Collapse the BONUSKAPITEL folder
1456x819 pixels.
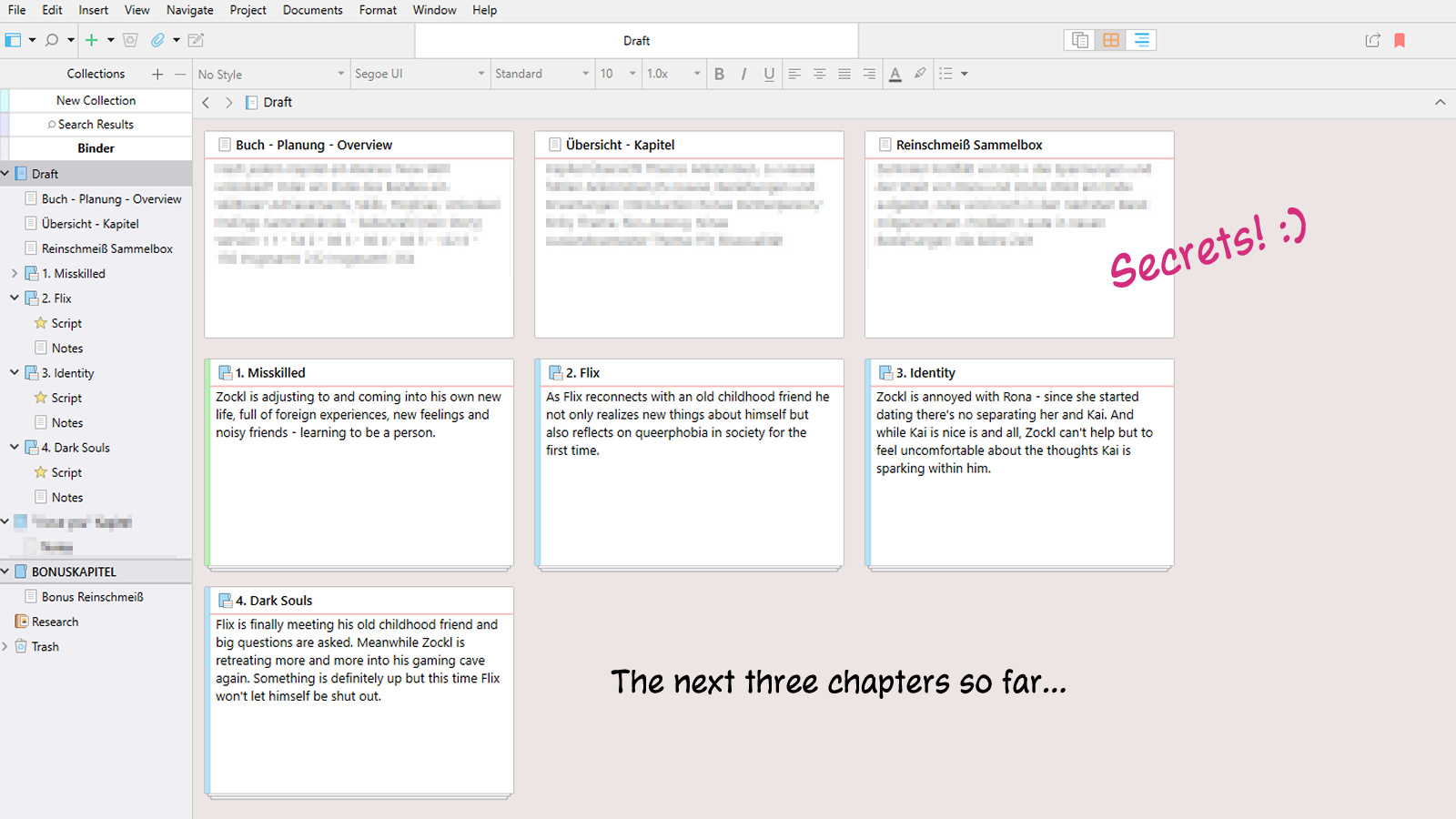coord(5,571)
